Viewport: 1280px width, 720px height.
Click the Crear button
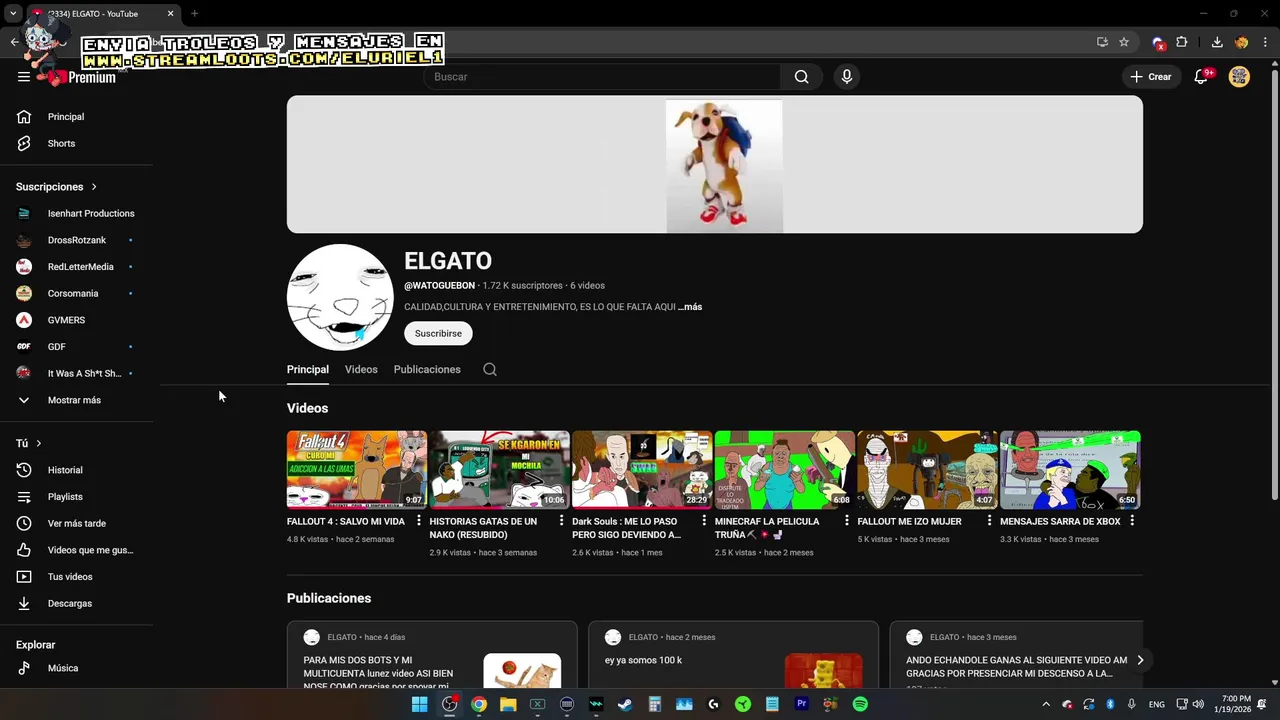point(1151,77)
